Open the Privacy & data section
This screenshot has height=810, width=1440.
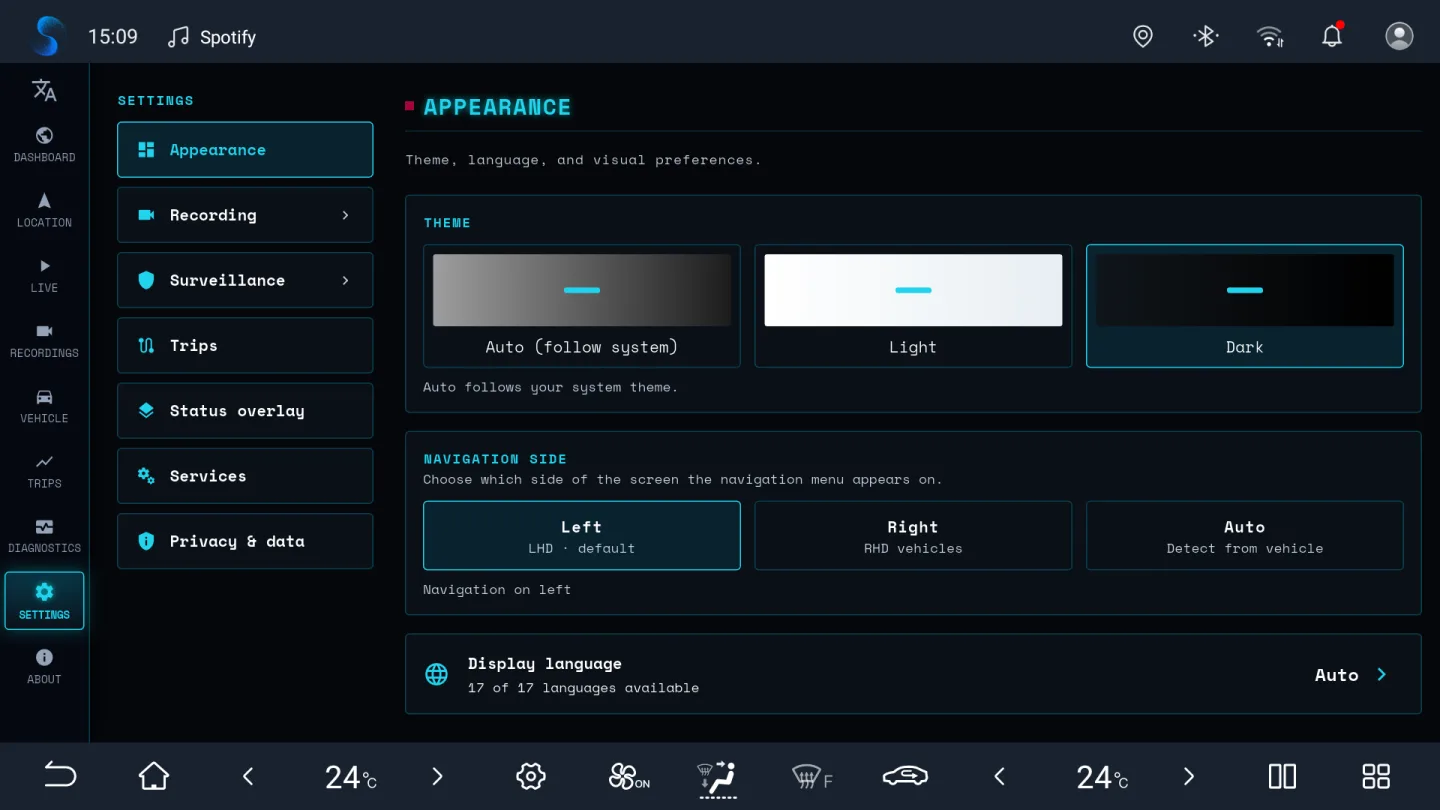[245, 541]
